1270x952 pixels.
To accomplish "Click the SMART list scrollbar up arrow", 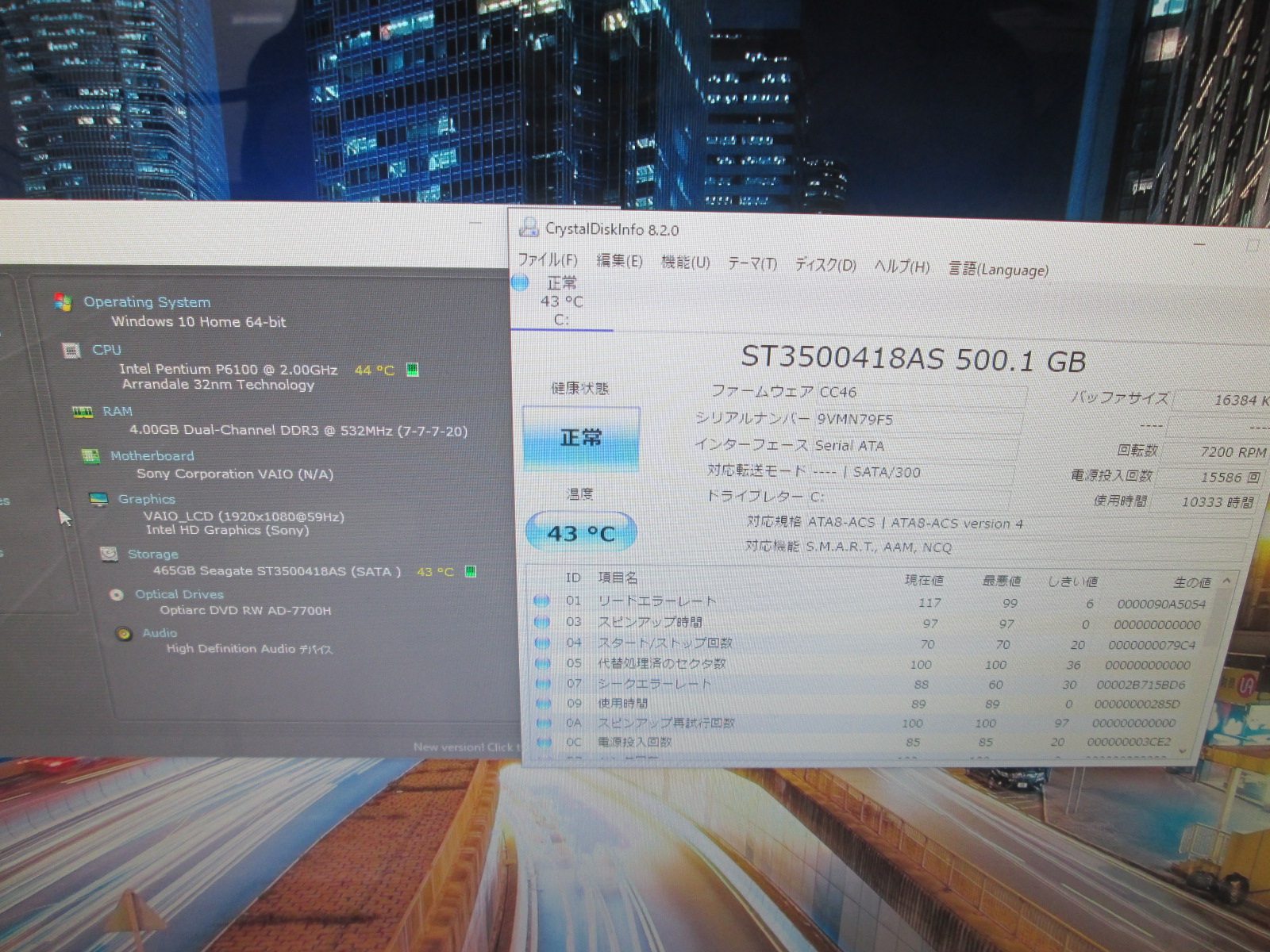I will [1226, 582].
